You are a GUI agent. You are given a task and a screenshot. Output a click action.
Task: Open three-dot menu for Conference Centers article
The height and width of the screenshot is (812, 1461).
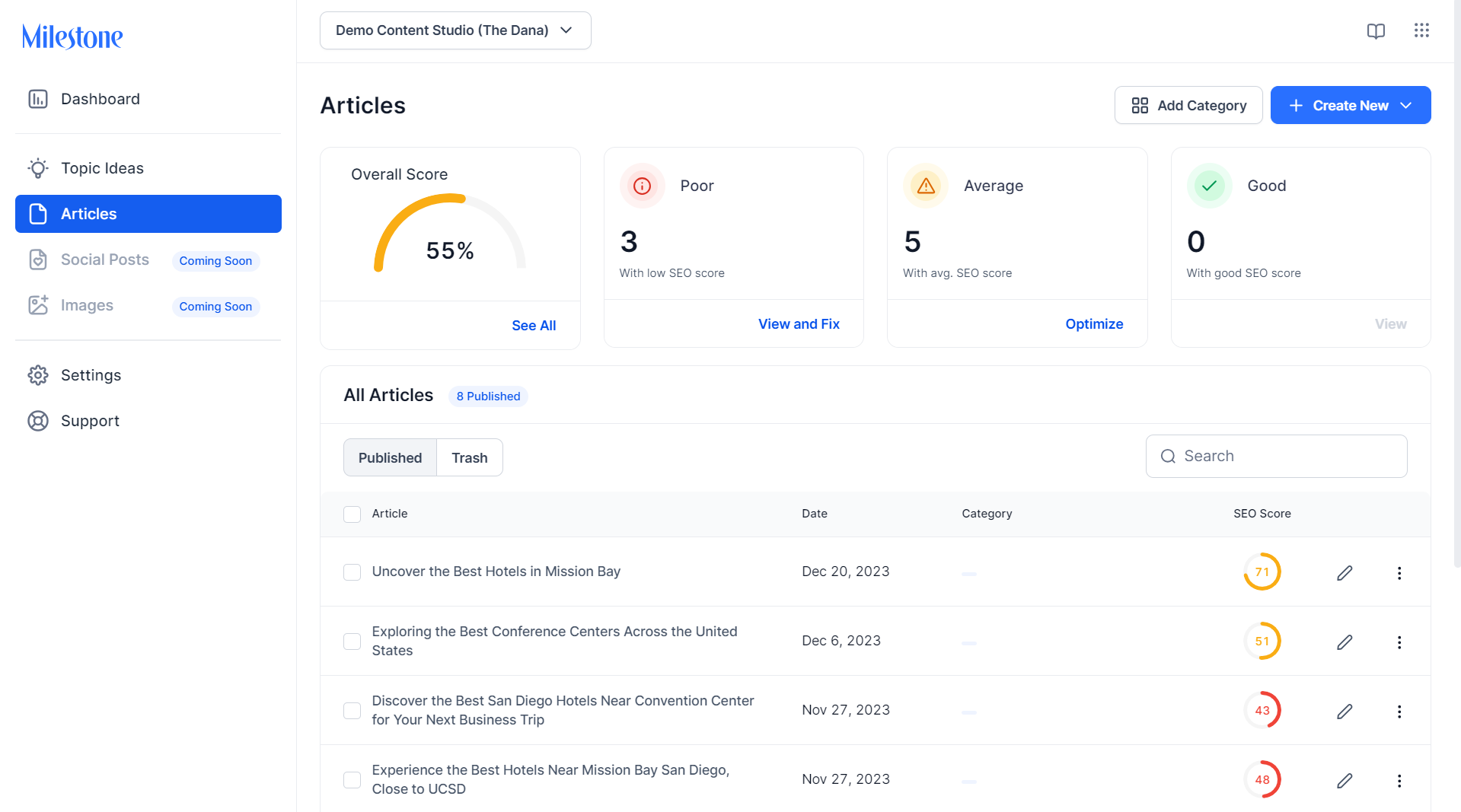point(1399,642)
